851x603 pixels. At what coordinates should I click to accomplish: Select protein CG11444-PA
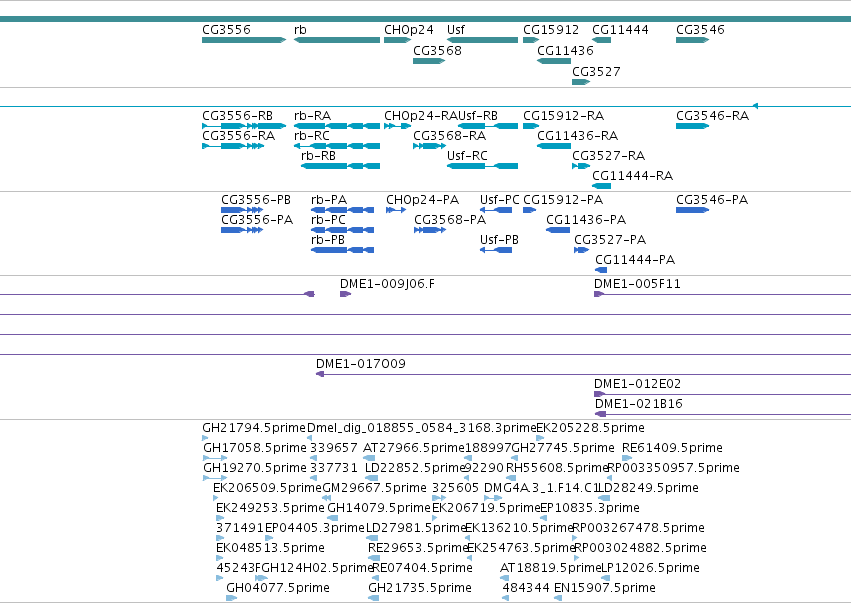(x=601, y=270)
